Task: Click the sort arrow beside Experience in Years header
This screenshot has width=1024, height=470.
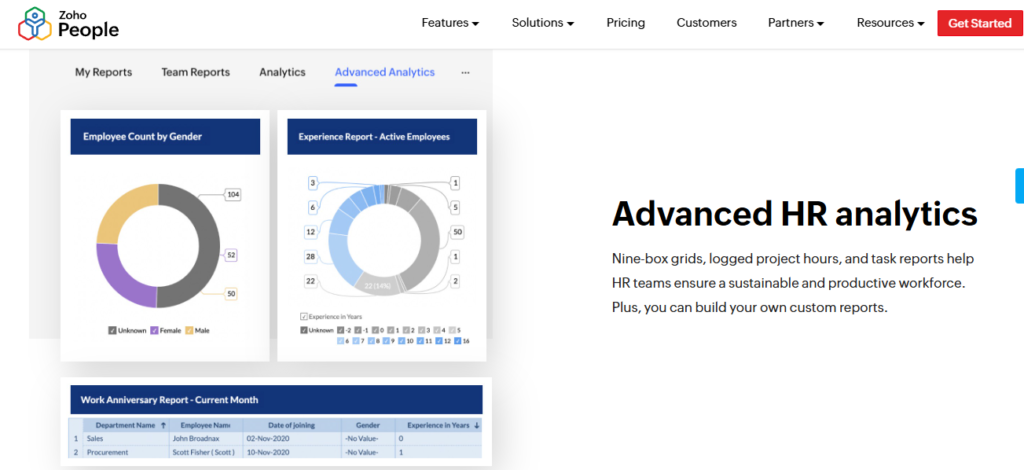Action: pyautogui.click(x=477, y=425)
